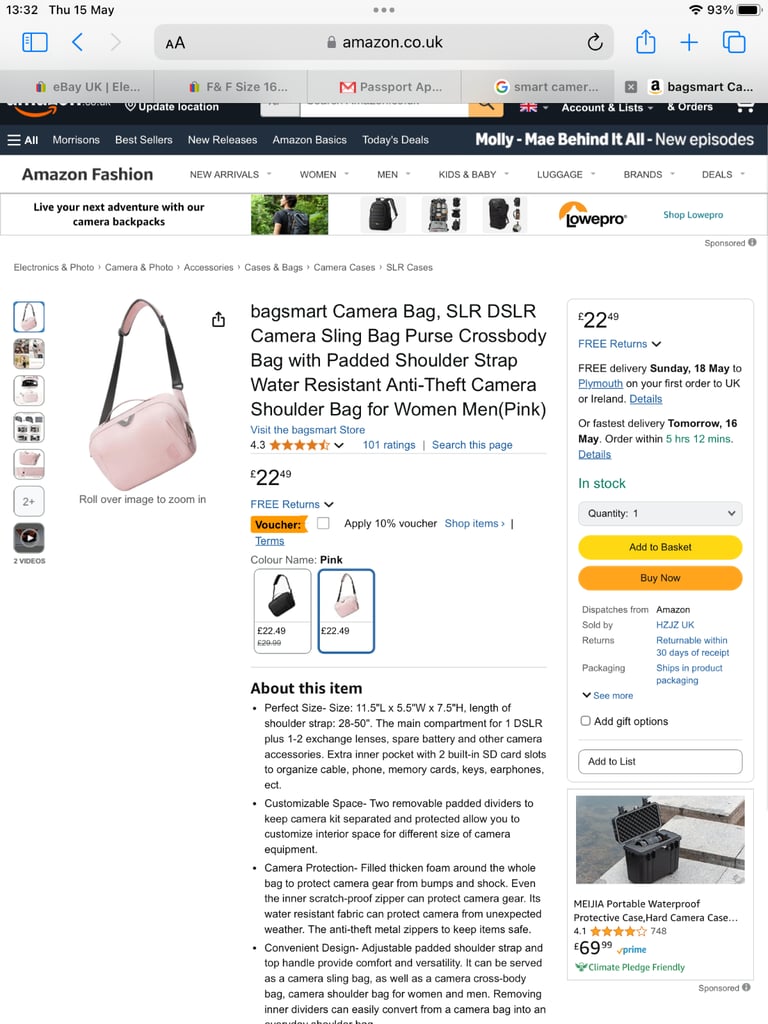
Task: Visit the bagsmart Store link
Action: coord(308,430)
